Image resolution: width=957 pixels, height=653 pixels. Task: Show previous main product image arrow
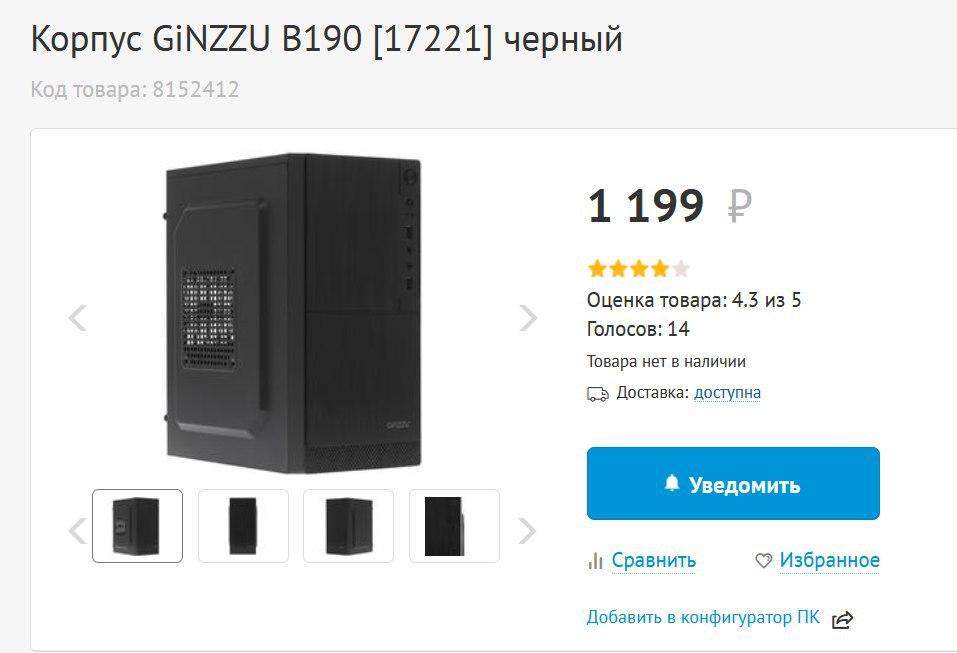click(78, 318)
